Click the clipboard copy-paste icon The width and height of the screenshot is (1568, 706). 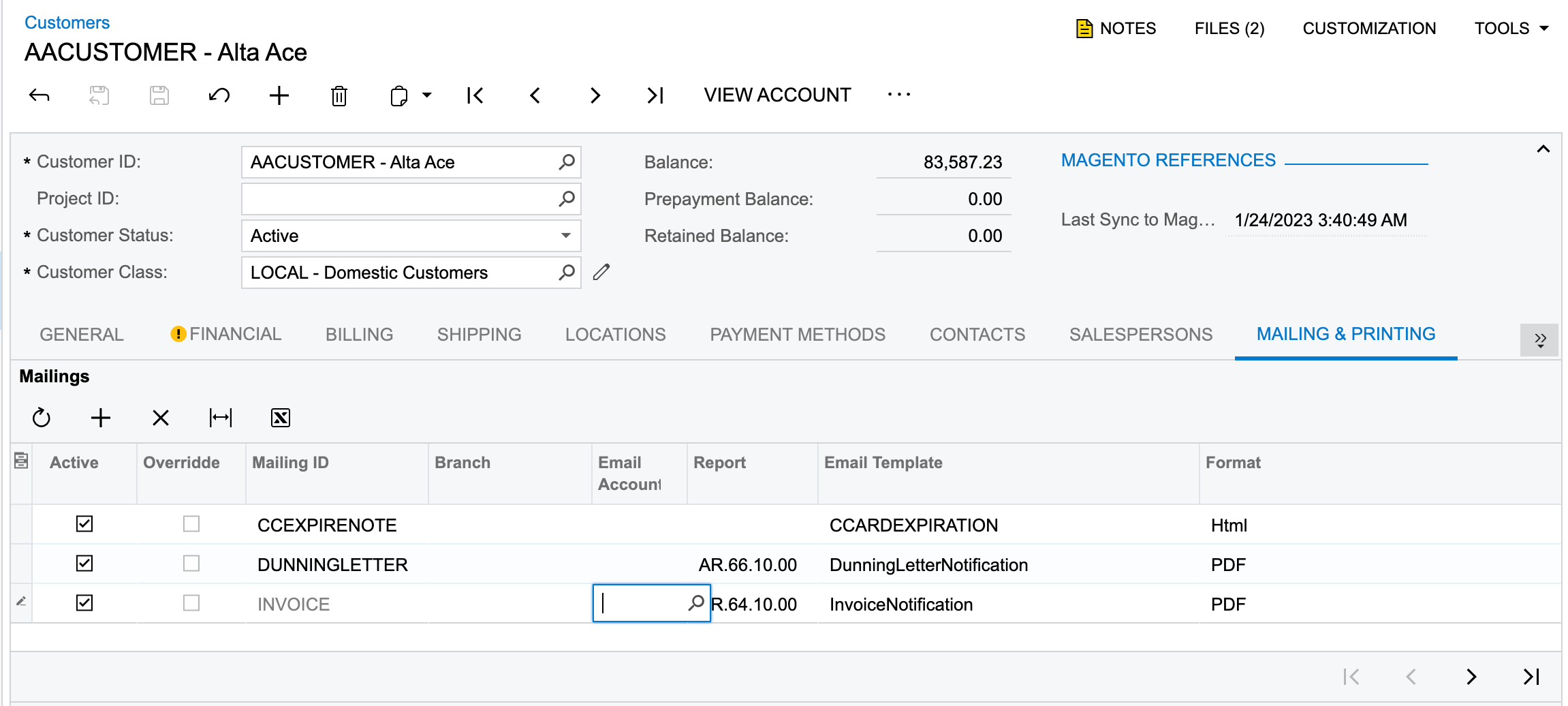(399, 95)
